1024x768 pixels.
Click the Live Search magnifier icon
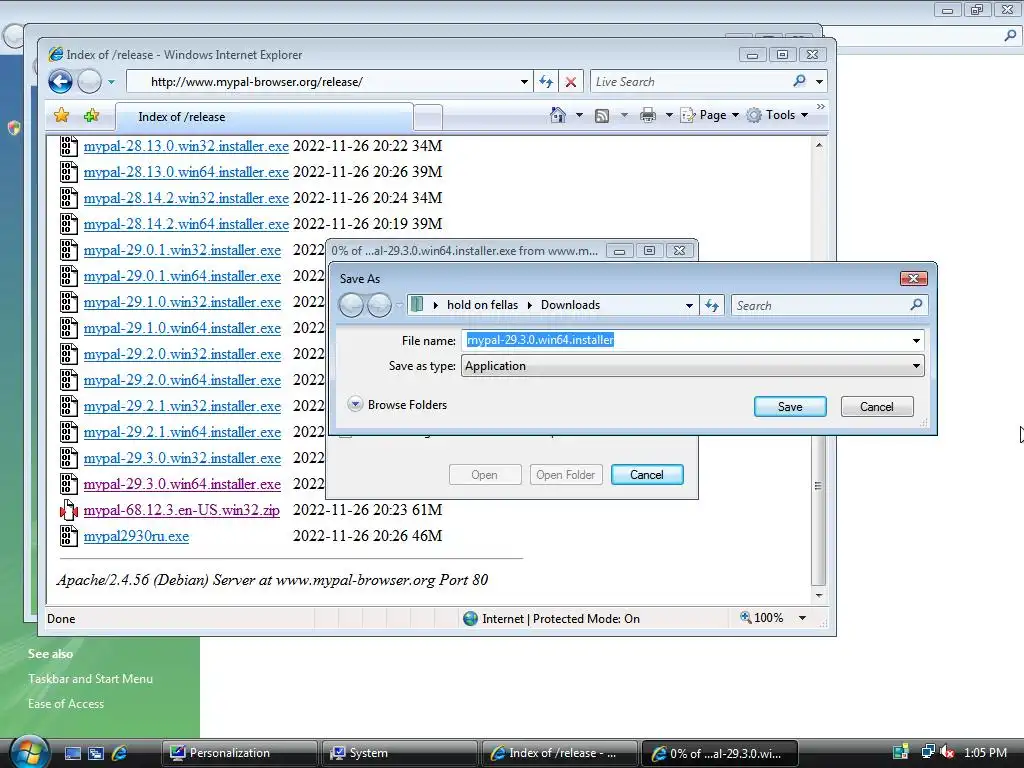[799, 81]
